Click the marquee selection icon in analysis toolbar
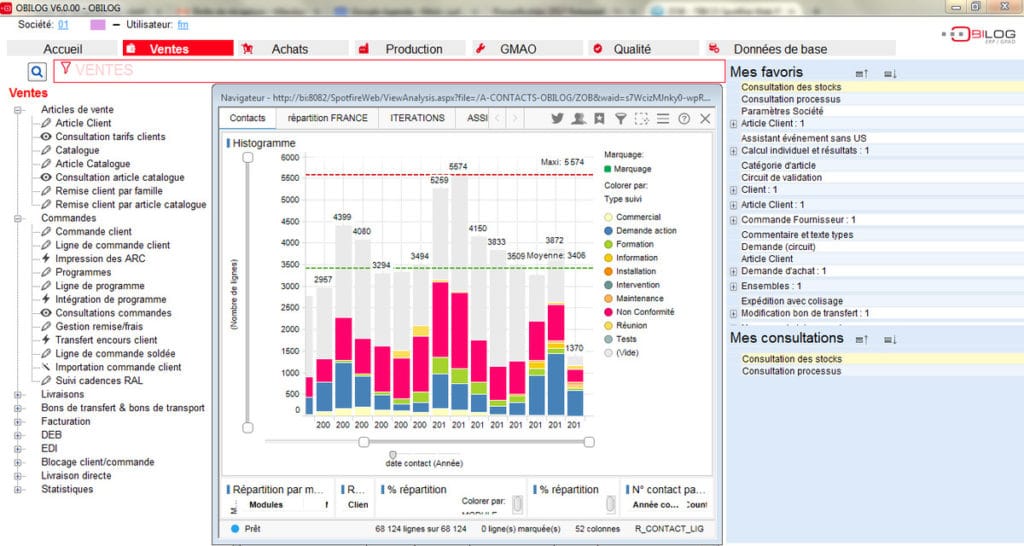Image resolution: width=1024 pixels, height=546 pixels. pyautogui.click(x=641, y=118)
